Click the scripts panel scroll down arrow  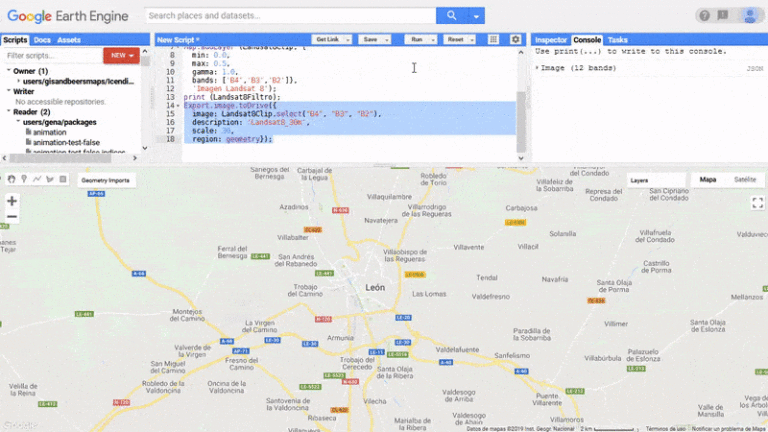(x=145, y=148)
